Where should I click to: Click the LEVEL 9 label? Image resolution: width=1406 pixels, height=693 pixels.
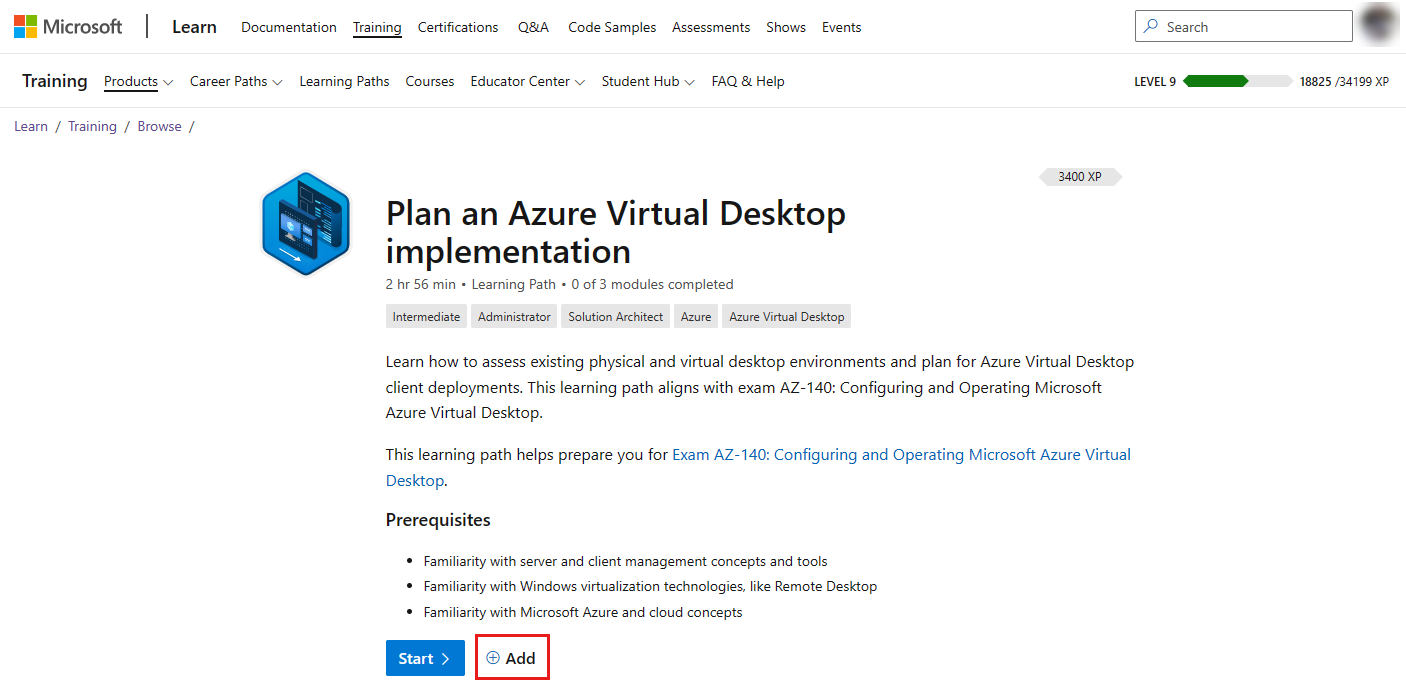pos(1155,82)
